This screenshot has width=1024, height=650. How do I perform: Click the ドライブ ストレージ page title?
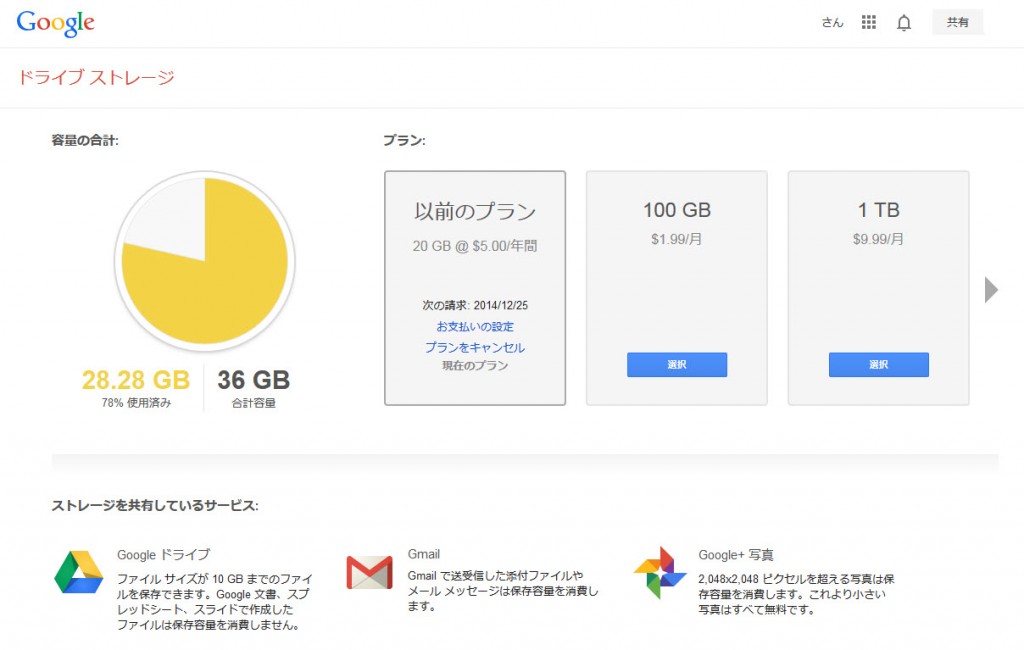pyautogui.click(x=96, y=77)
